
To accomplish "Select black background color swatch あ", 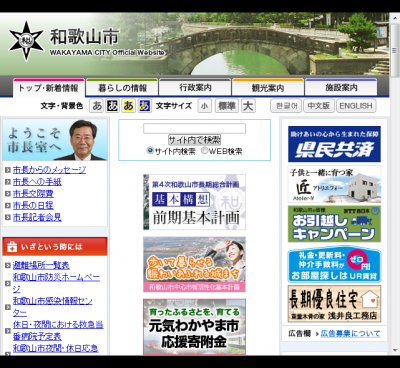I will [x=112, y=106].
